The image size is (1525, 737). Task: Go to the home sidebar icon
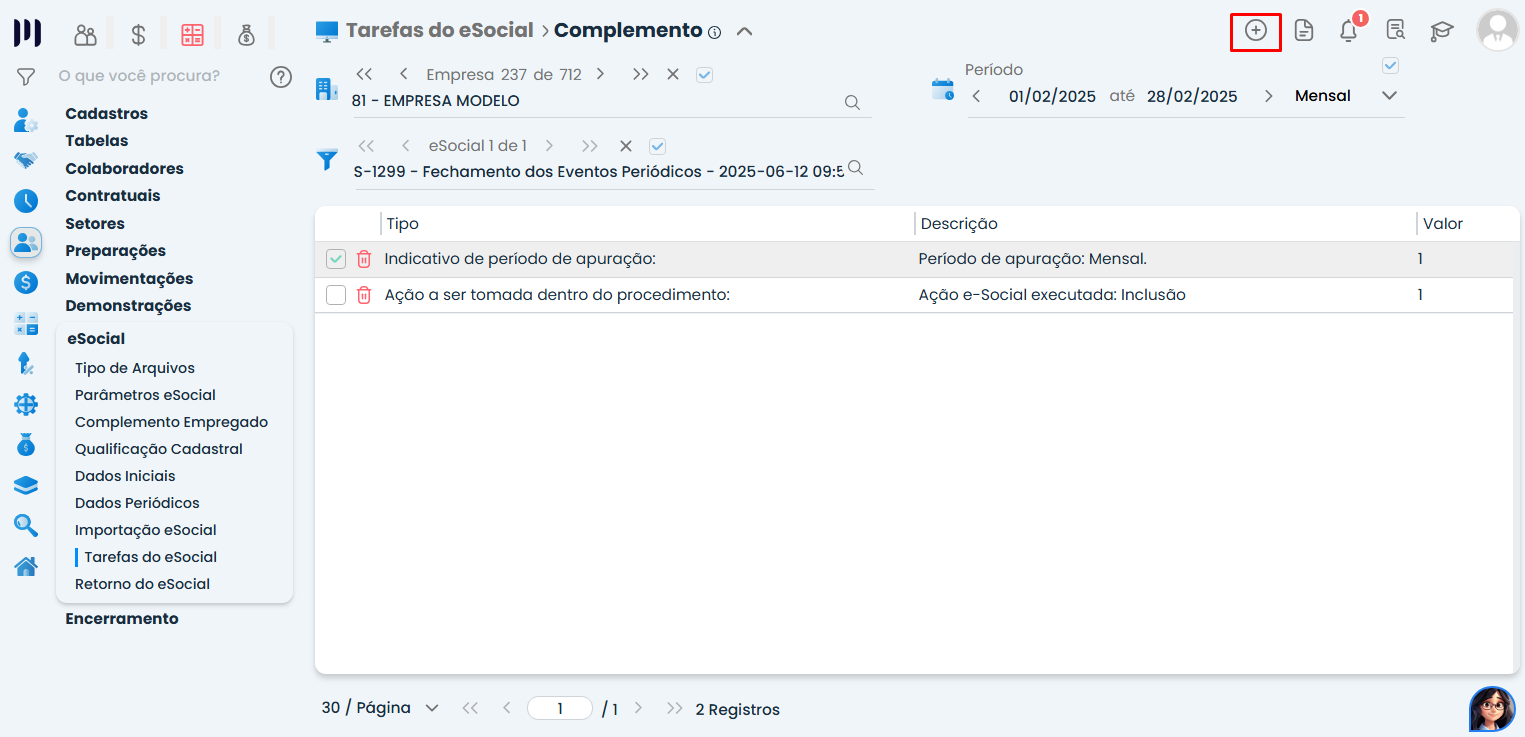click(x=26, y=567)
